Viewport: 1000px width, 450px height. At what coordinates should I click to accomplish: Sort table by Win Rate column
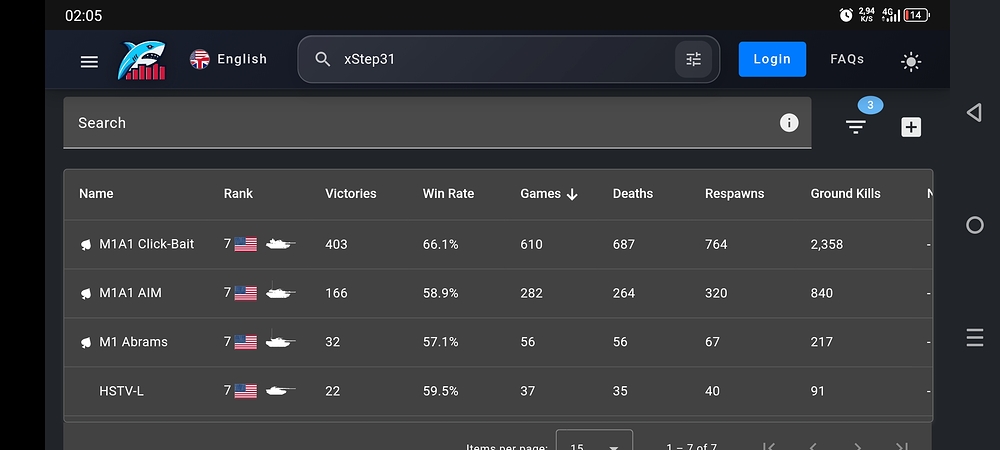[x=448, y=194]
